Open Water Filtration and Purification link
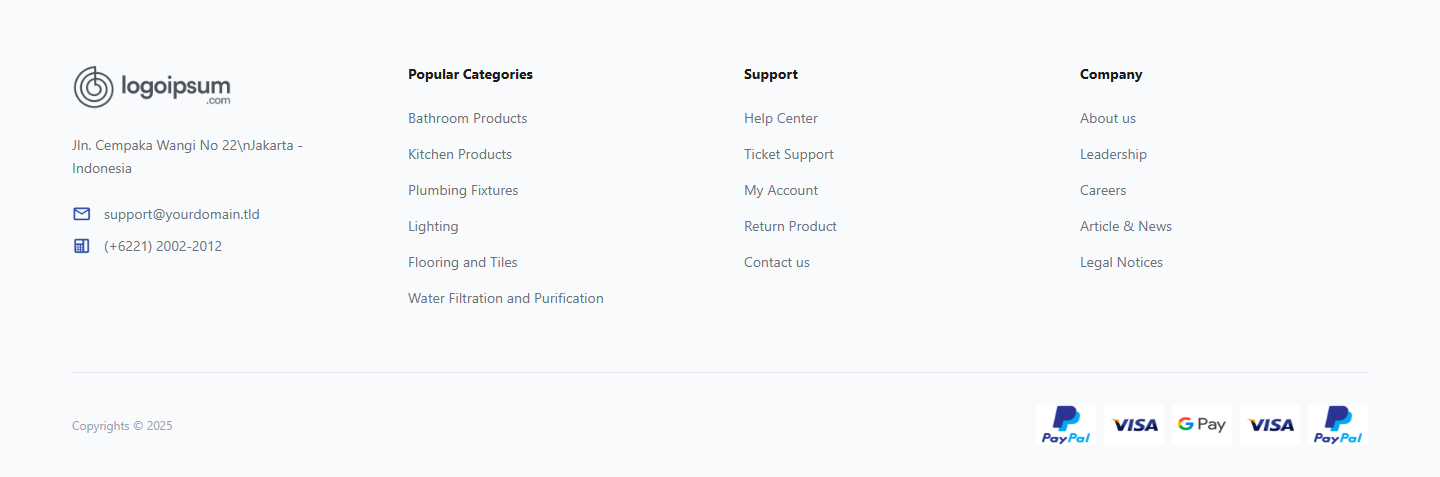1440x477 pixels. pos(505,298)
